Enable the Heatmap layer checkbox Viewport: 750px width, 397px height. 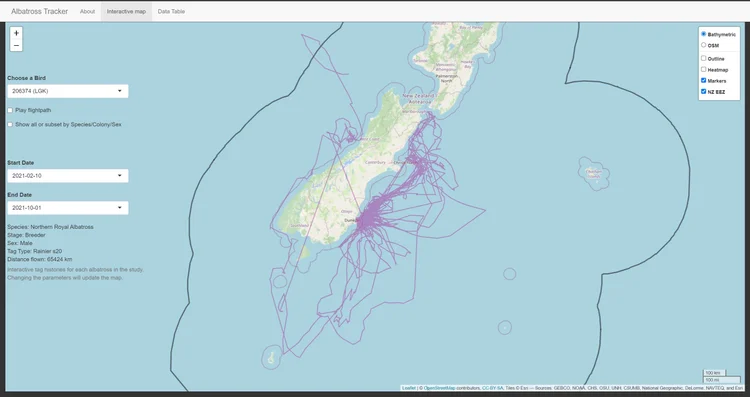coord(704,69)
